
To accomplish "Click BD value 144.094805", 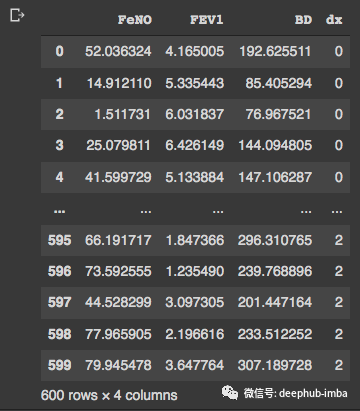I will pyautogui.click(x=275, y=145).
